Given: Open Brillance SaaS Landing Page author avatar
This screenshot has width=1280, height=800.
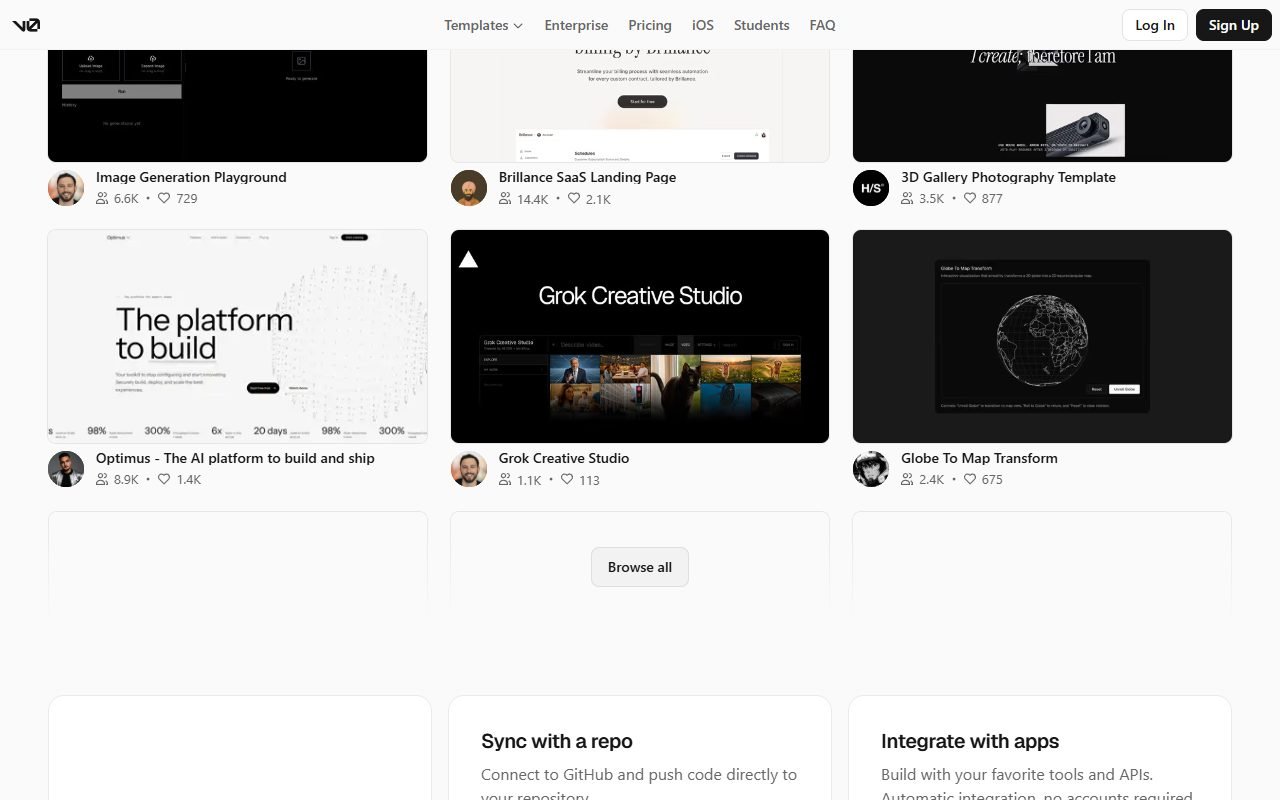Looking at the screenshot, I should (x=469, y=188).
